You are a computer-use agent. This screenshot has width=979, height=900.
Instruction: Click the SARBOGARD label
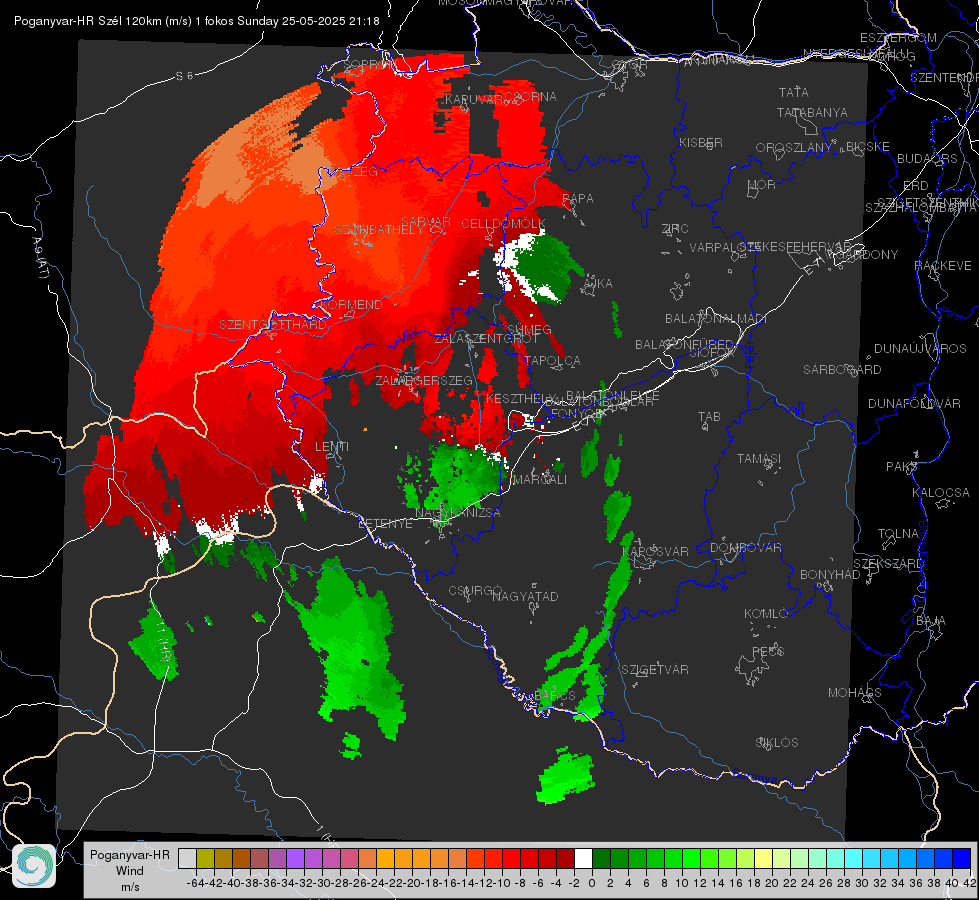point(842,370)
